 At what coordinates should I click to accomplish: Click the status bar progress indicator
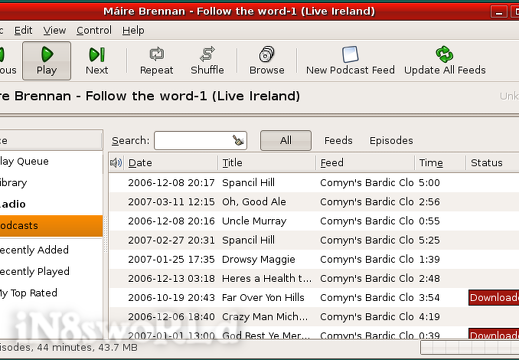point(470,348)
